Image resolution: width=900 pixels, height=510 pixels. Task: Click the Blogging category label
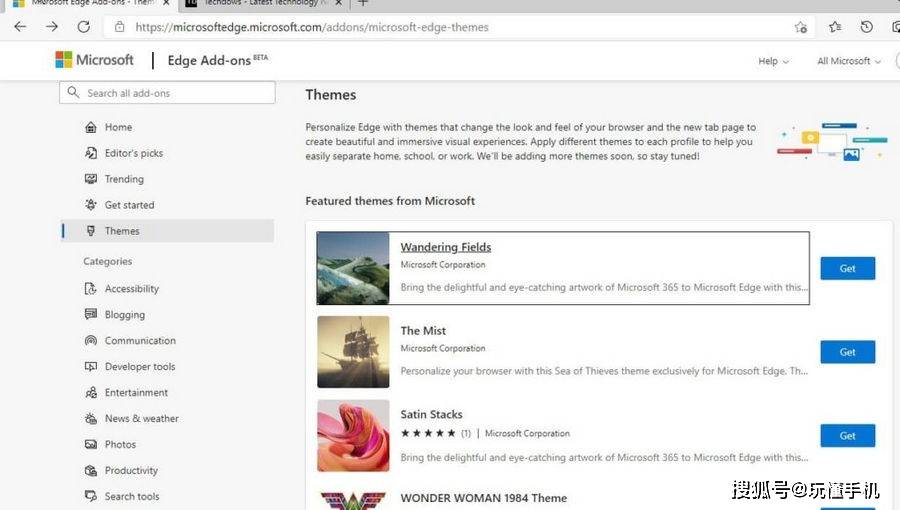[125, 314]
